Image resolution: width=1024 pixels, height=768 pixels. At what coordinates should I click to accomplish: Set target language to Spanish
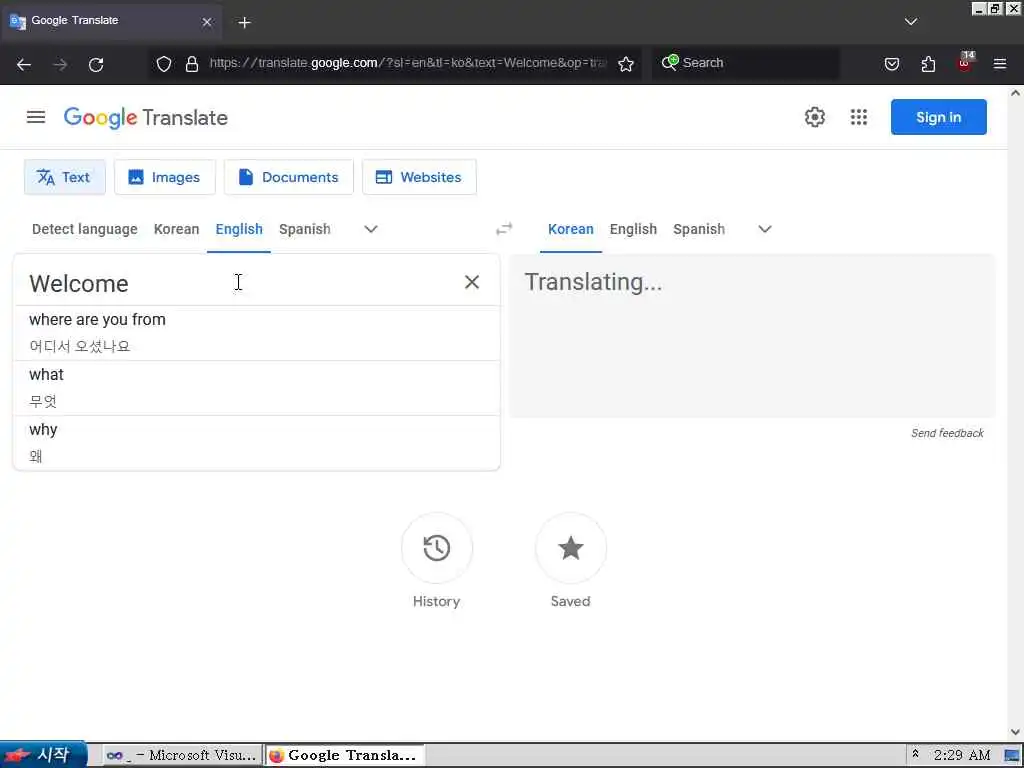pyautogui.click(x=699, y=229)
